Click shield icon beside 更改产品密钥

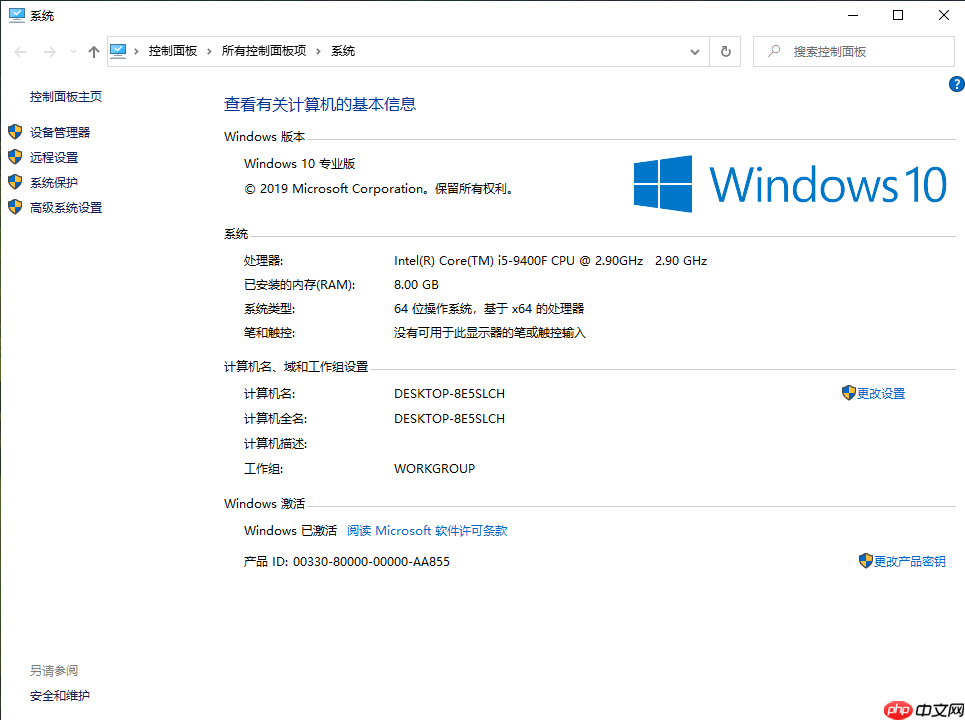[865, 561]
